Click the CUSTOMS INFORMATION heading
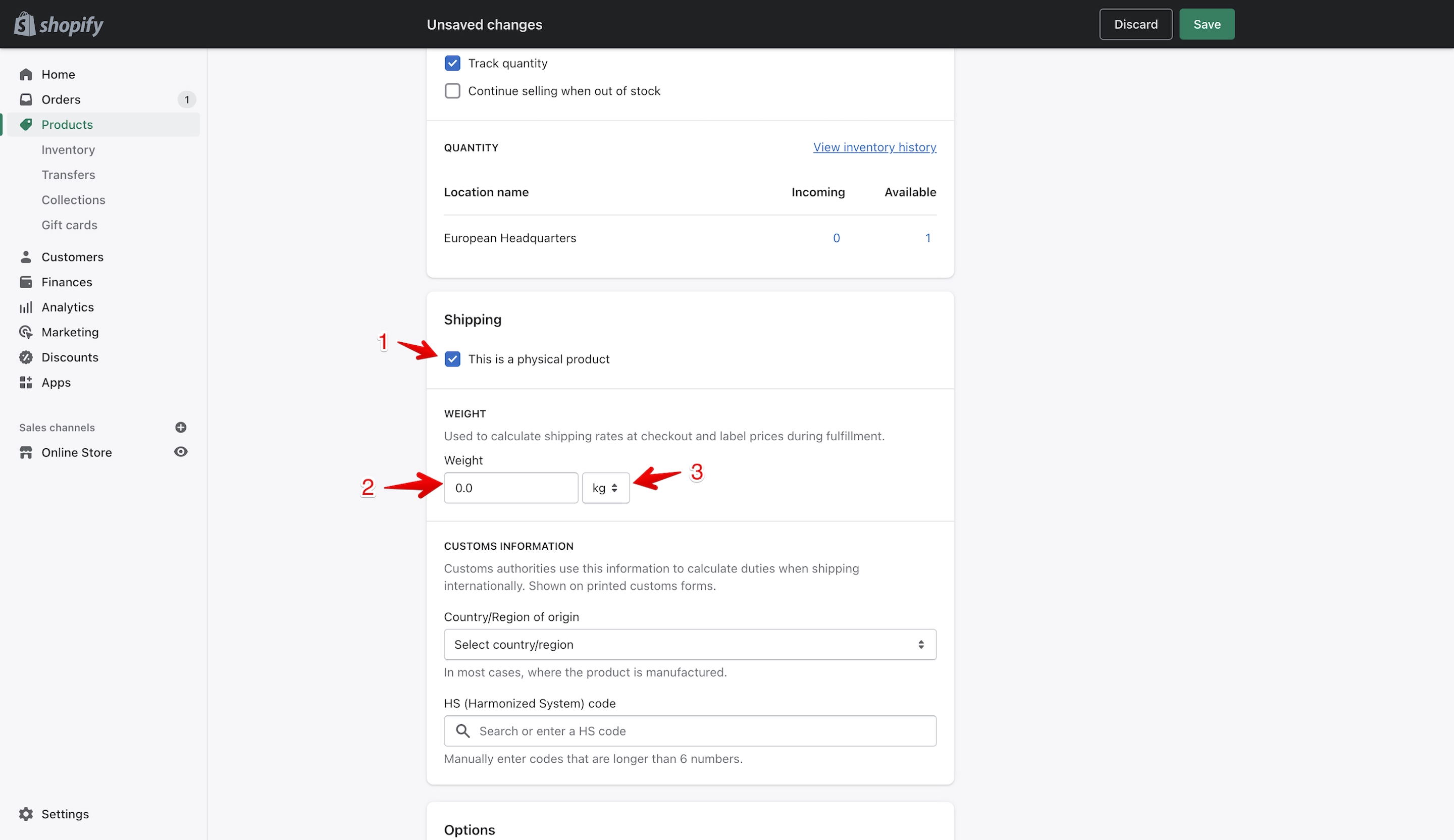The image size is (1454, 840). tap(509, 546)
